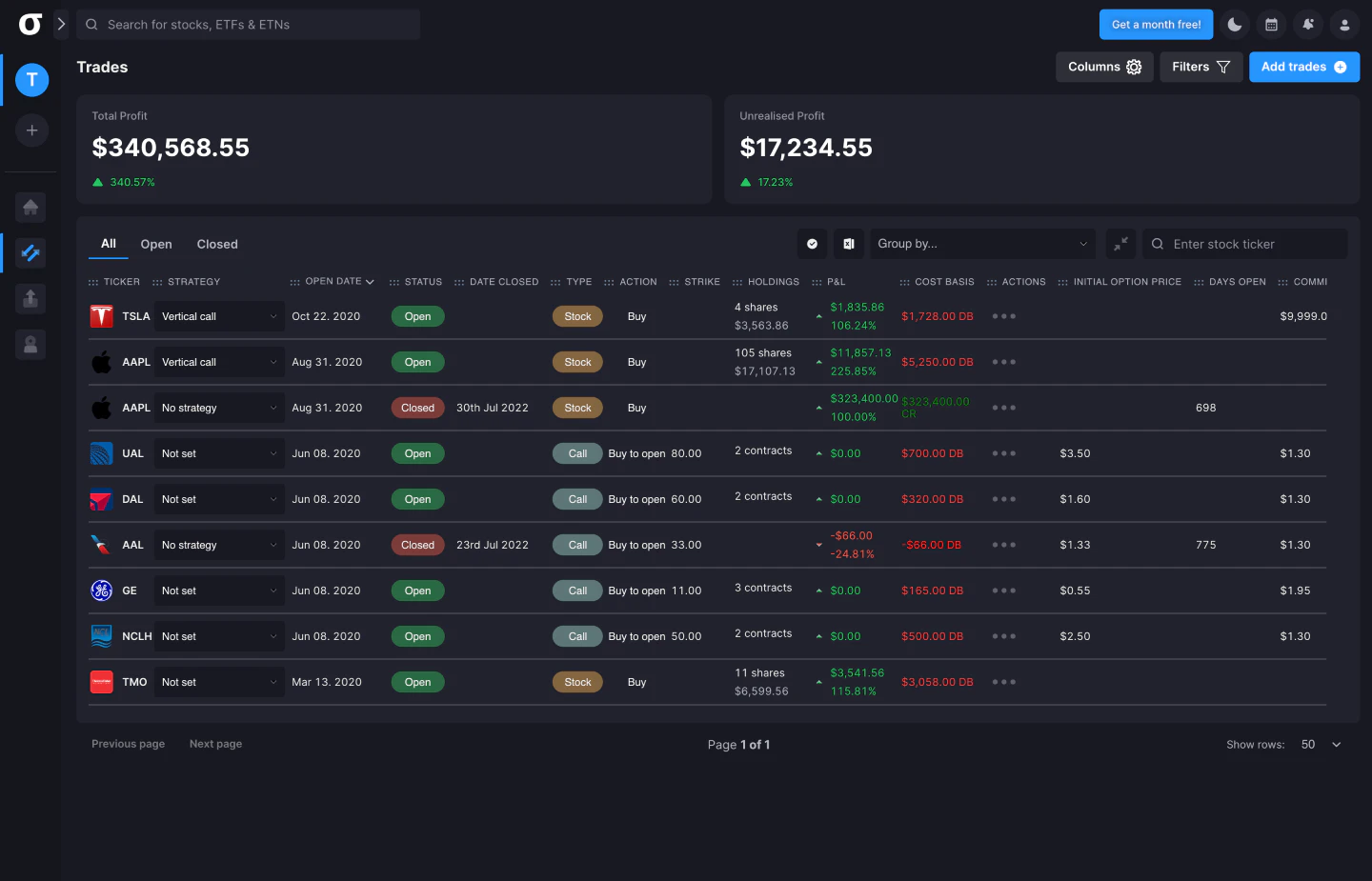This screenshot has width=1372, height=881.
Task: Switch to the Closed trades tab
Action: click(x=216, y=244)
